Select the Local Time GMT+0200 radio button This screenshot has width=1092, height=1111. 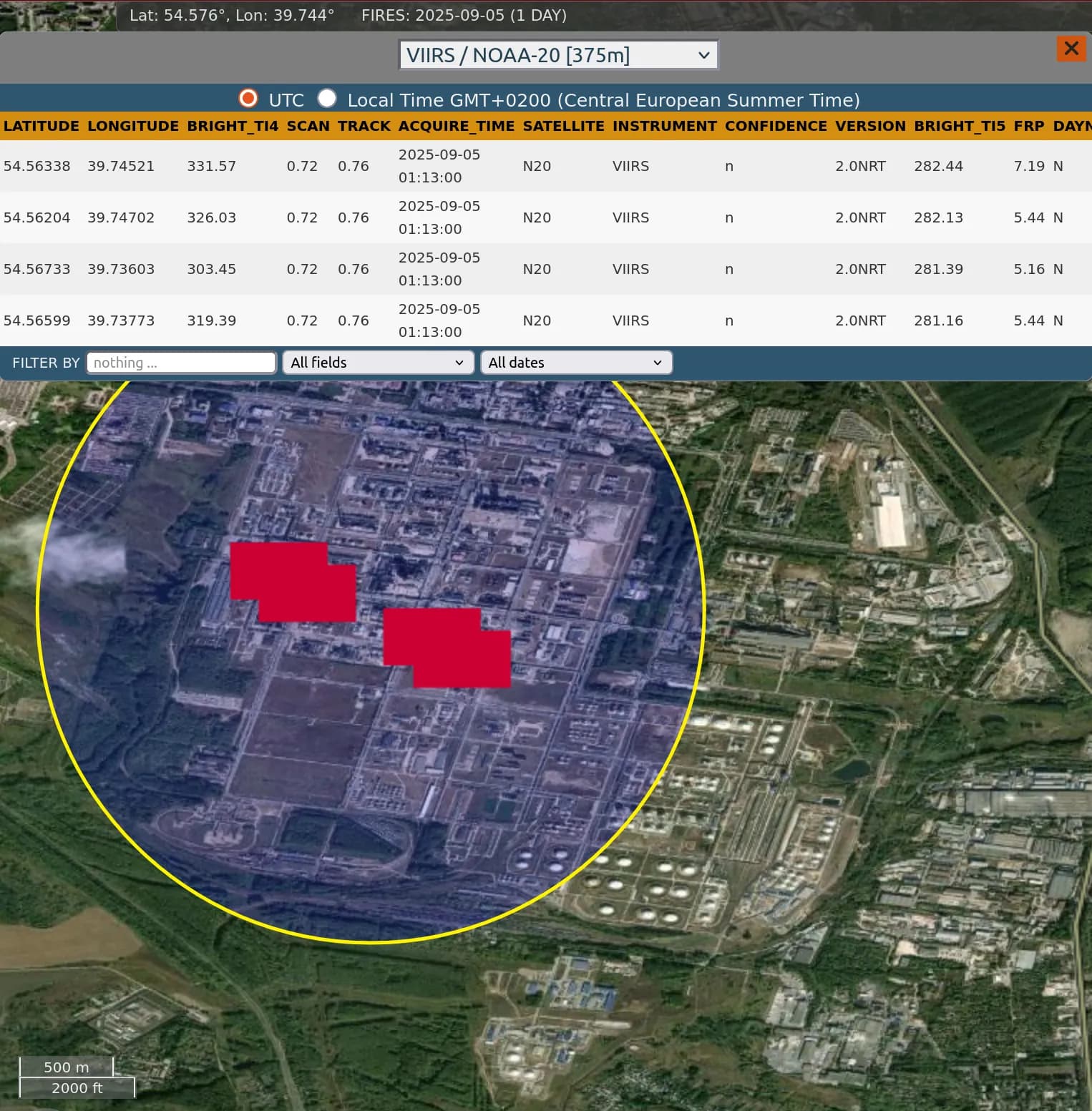[327, 98]
